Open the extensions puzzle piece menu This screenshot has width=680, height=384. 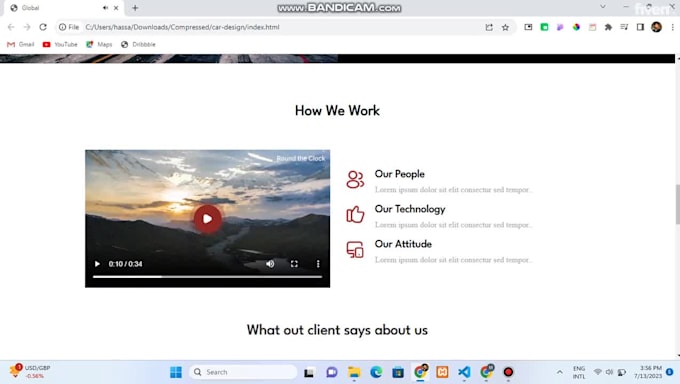tap(608, 27)
